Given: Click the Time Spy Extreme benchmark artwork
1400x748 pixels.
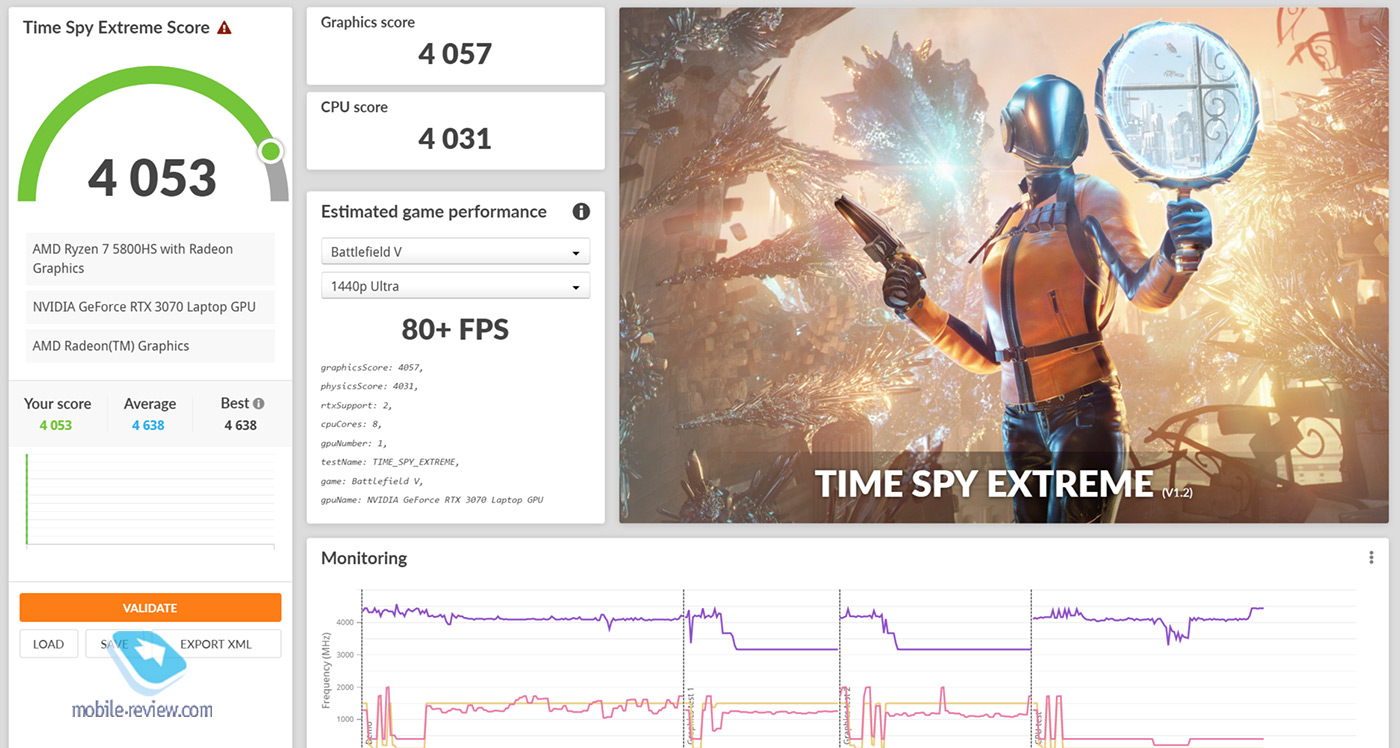Looking at the screenshot, I should coord(1004,265).
